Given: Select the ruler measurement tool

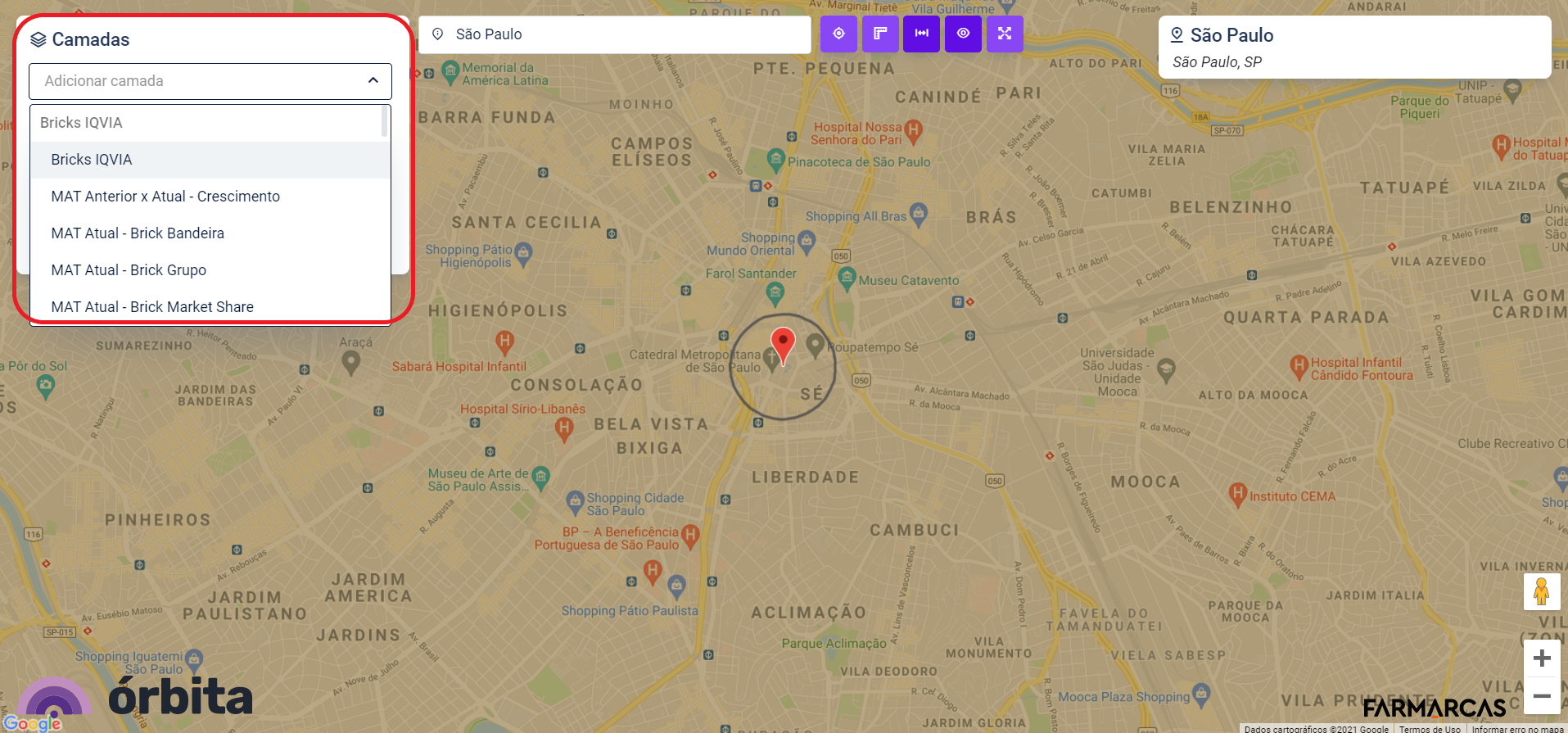Looking at the screenshot, I should [x=880, y=34].
